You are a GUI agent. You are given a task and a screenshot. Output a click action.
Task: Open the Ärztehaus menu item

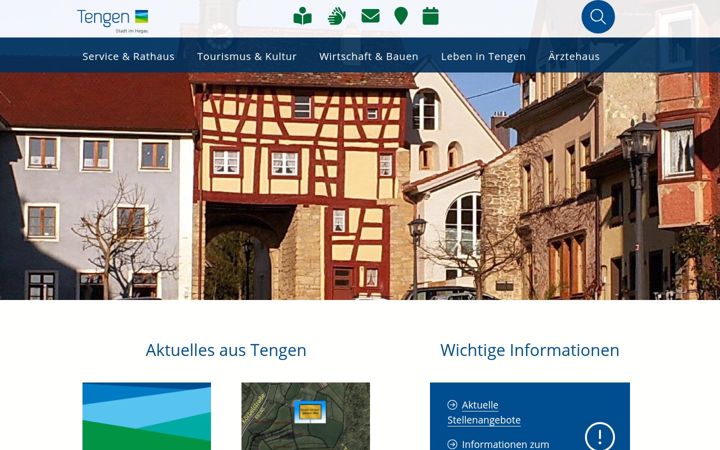[x=574, y=56]
